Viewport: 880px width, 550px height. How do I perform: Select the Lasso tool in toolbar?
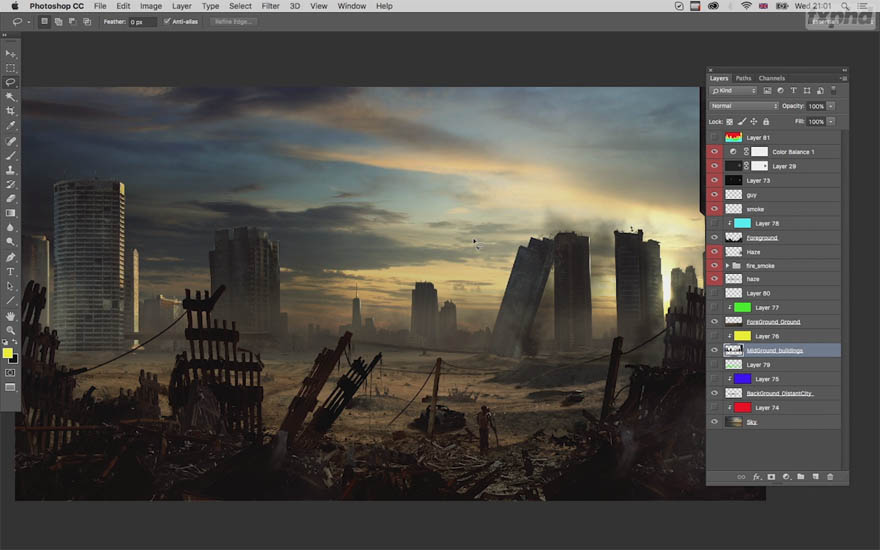pyautogui.click(x=10, y=82)
